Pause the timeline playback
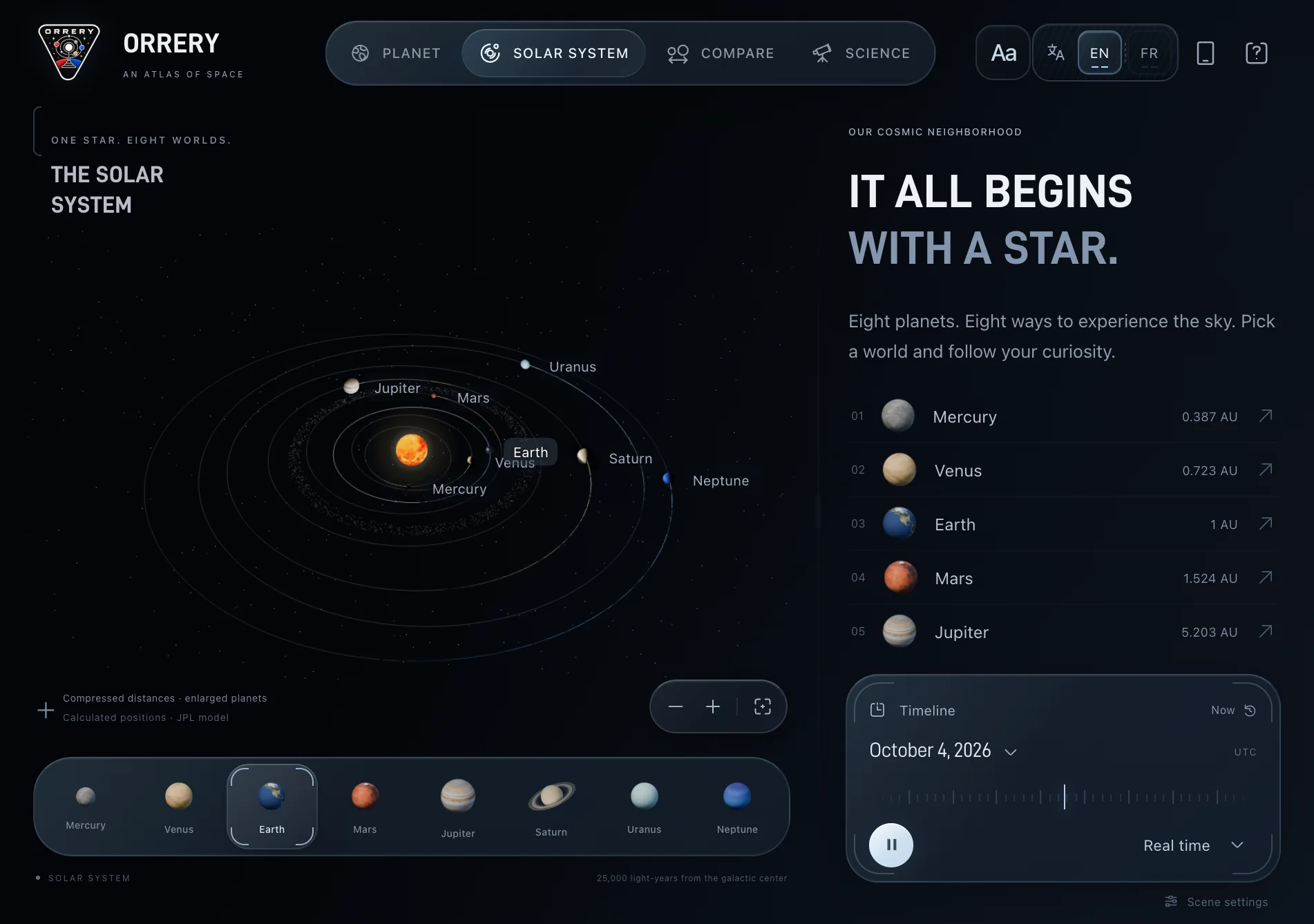1314x924 pixels. (x=891, y=845)
